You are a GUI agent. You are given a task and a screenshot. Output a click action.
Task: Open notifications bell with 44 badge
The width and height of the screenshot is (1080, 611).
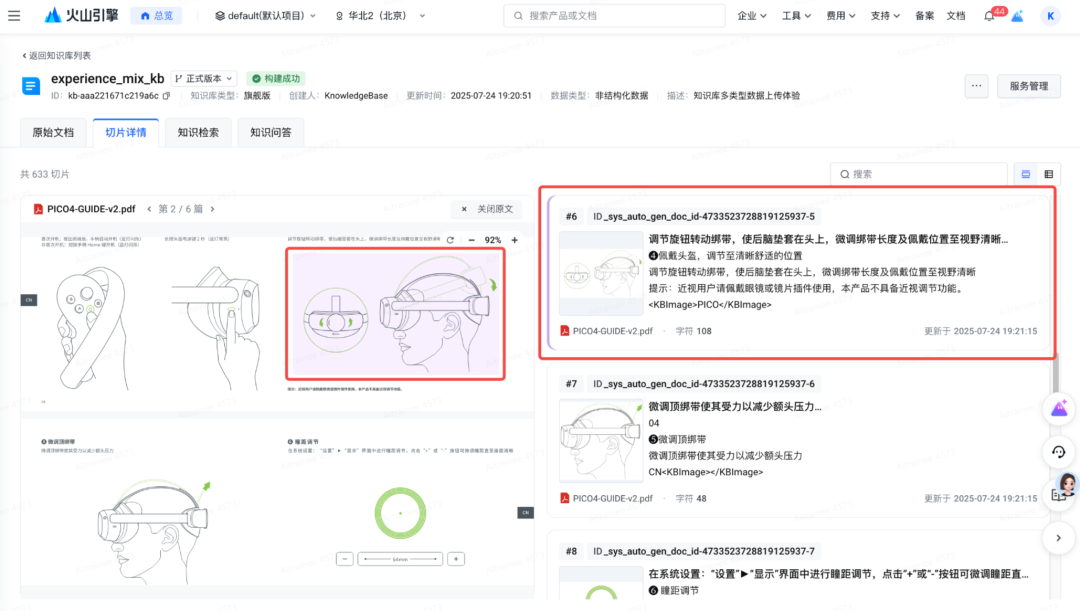[x=990, y=15]
